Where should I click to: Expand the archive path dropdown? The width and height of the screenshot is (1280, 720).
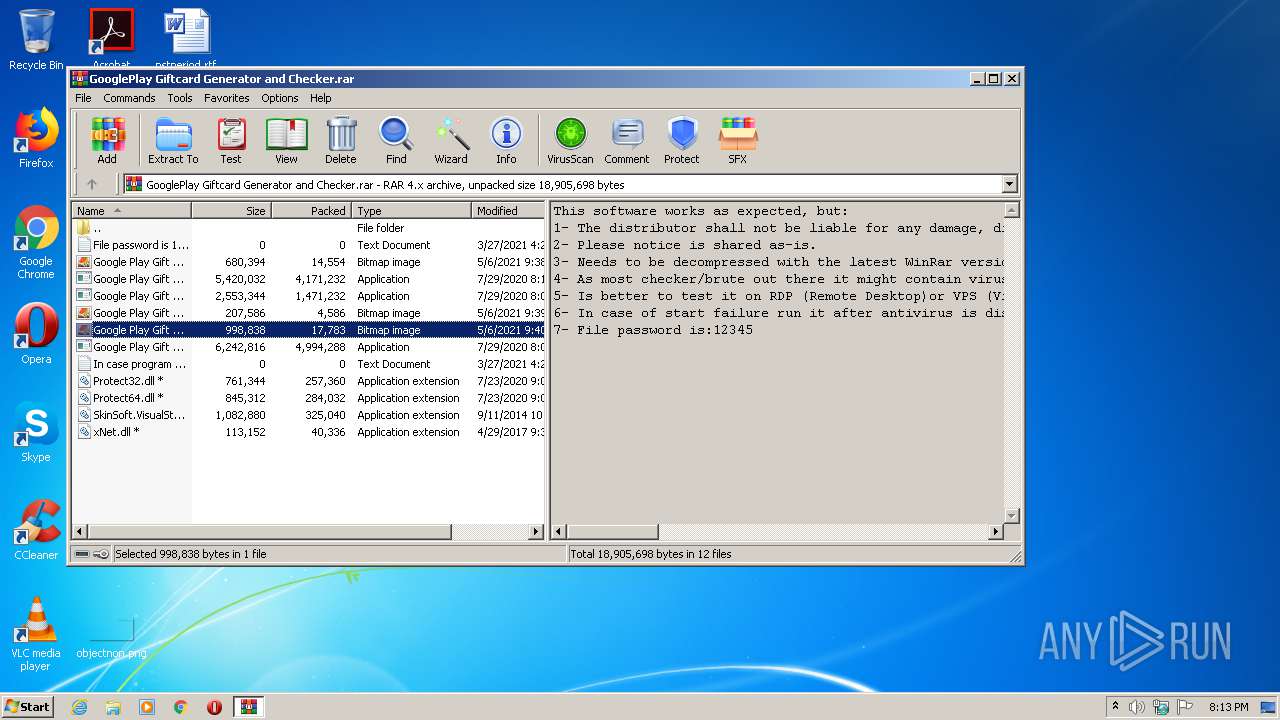coord(1009,184)
